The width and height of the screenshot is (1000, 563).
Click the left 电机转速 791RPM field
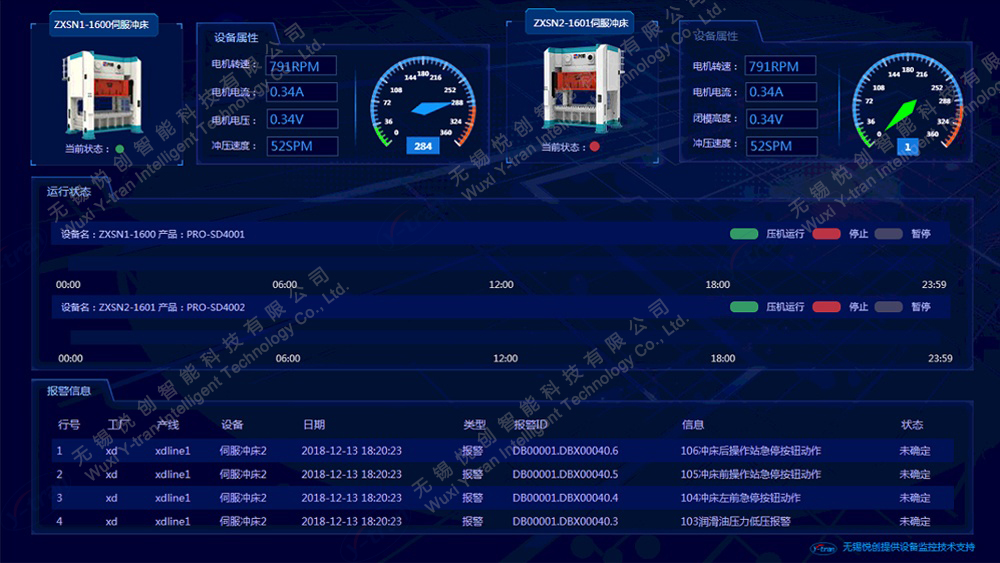point(302,66)
